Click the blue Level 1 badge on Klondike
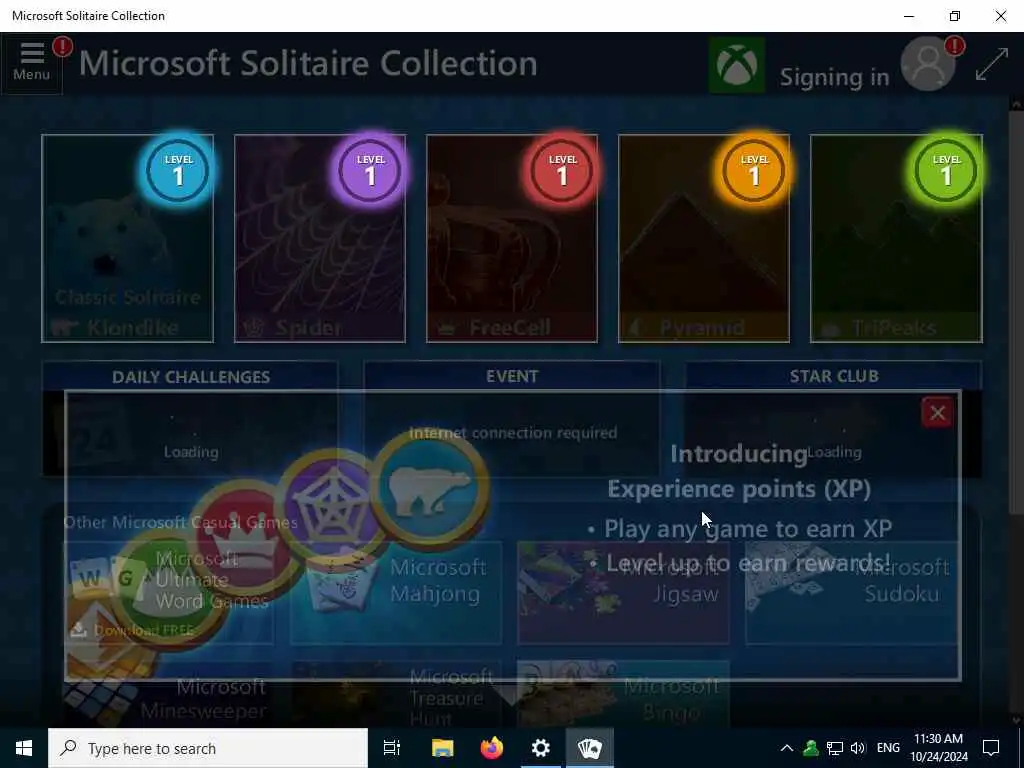 tap(178, 171)
